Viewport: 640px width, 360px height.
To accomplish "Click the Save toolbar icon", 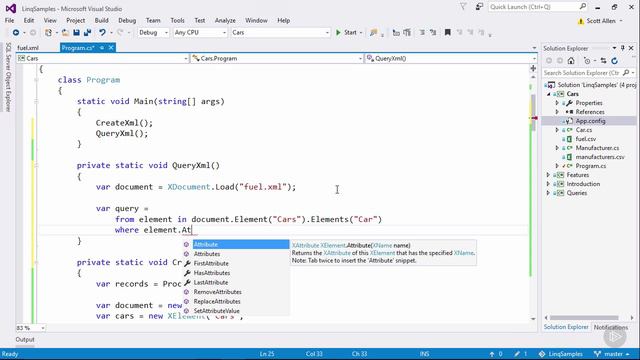I will [76, 32].
